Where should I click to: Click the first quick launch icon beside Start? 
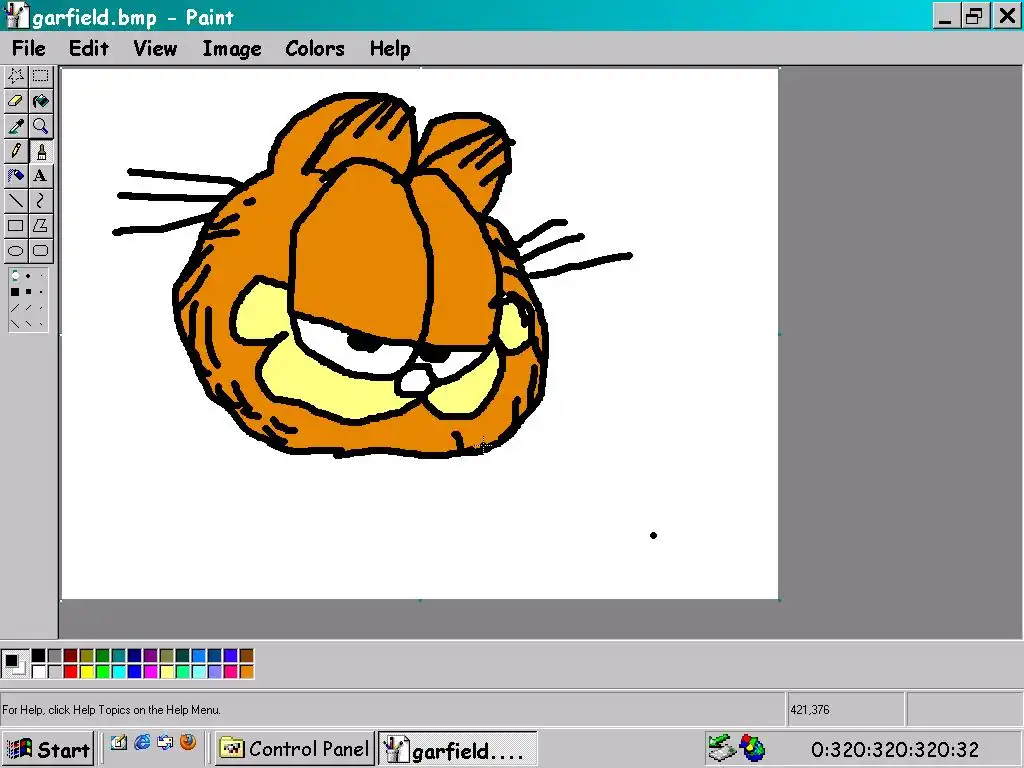[x=118, y=743]
